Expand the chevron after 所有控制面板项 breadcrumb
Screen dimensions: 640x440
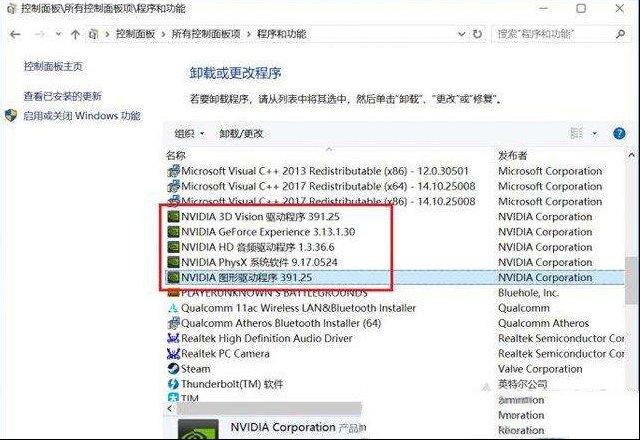click(x=249, y=34)
